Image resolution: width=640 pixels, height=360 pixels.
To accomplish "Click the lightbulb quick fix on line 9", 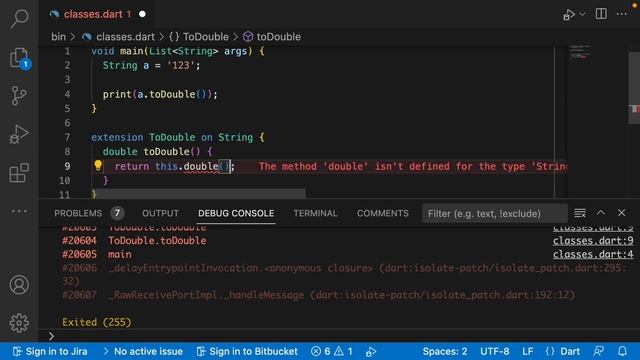I will point(98,165).
